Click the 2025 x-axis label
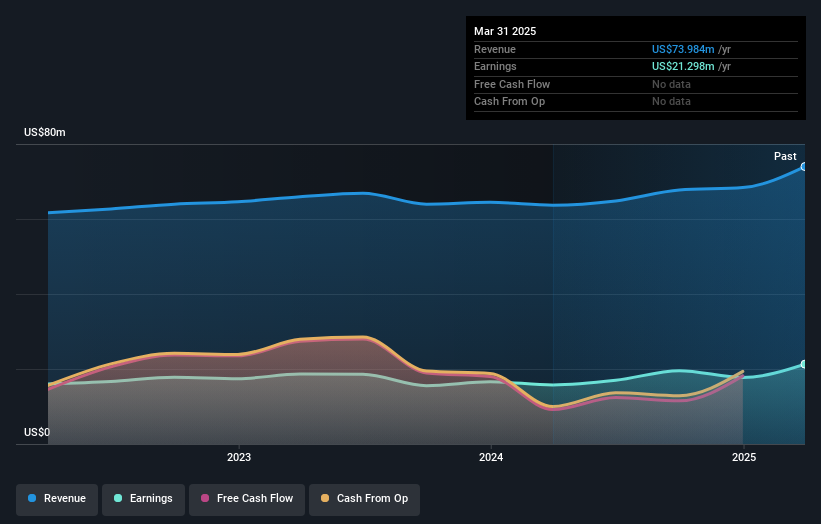Image resolution: width=821 pixels, height=524 pixels. point(744,458)
